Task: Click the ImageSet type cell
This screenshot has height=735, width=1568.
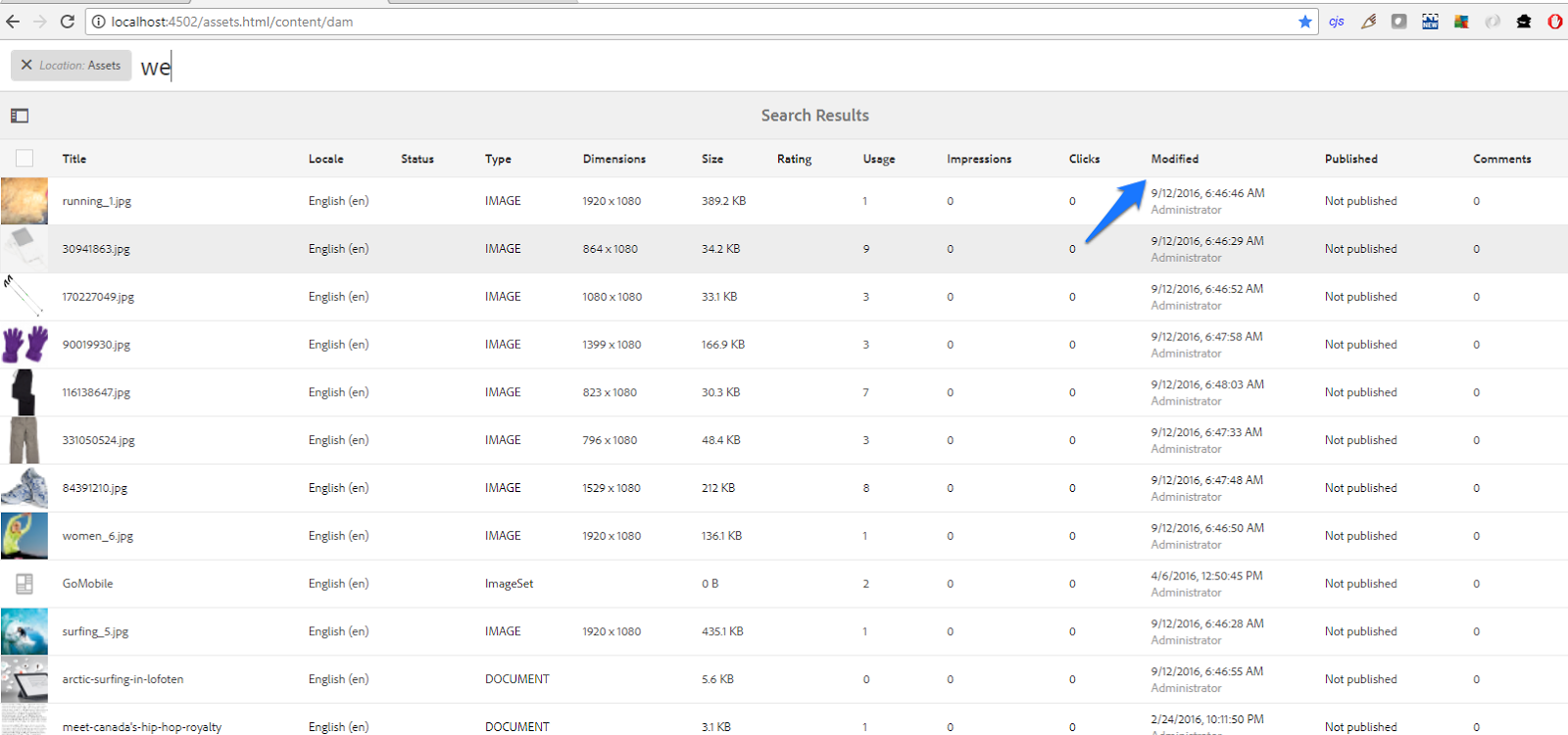Action: tap(510, 584)
